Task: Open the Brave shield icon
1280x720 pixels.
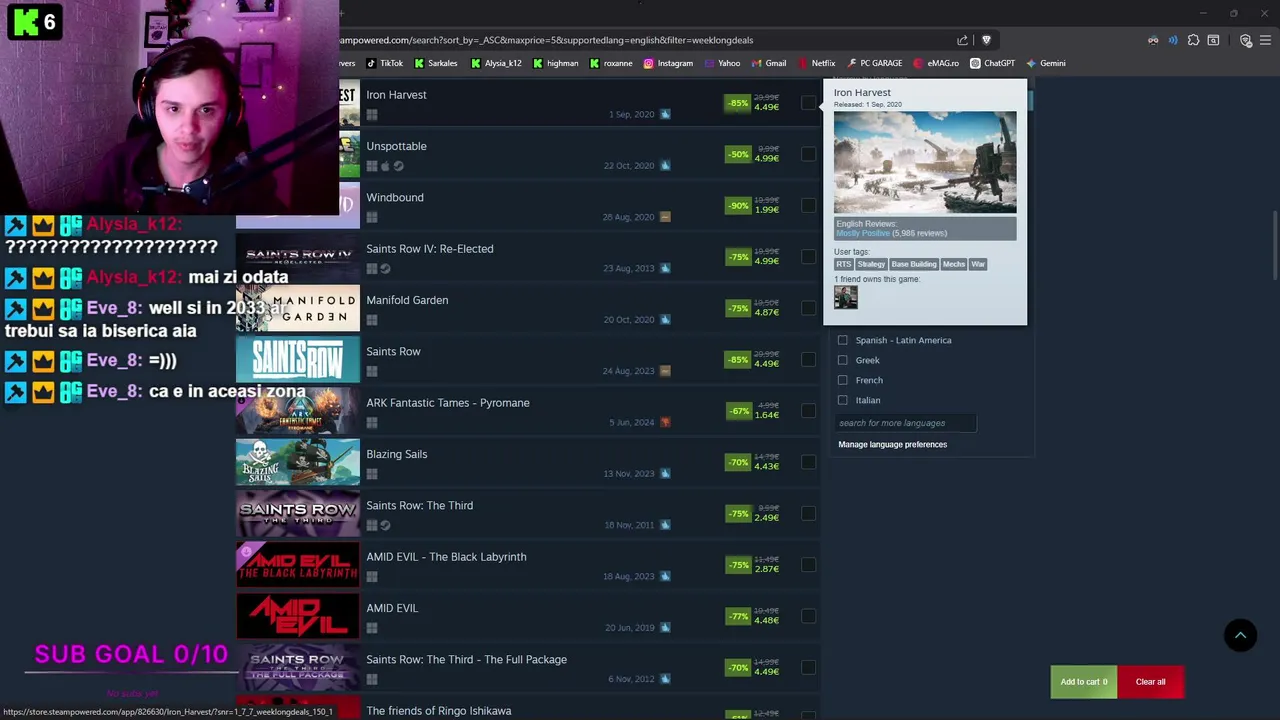Action: click(986, 40)
